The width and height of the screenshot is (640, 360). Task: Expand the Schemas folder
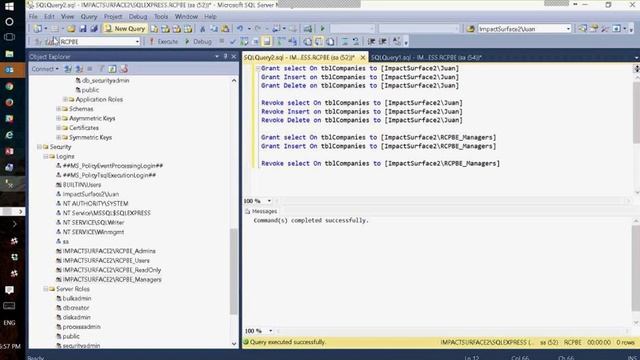(x=58, y=109)
